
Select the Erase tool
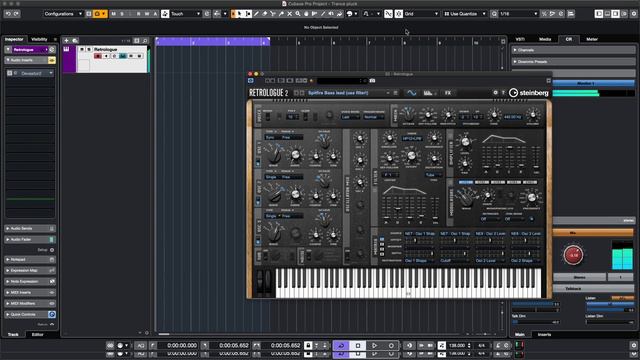click(264, 14)
